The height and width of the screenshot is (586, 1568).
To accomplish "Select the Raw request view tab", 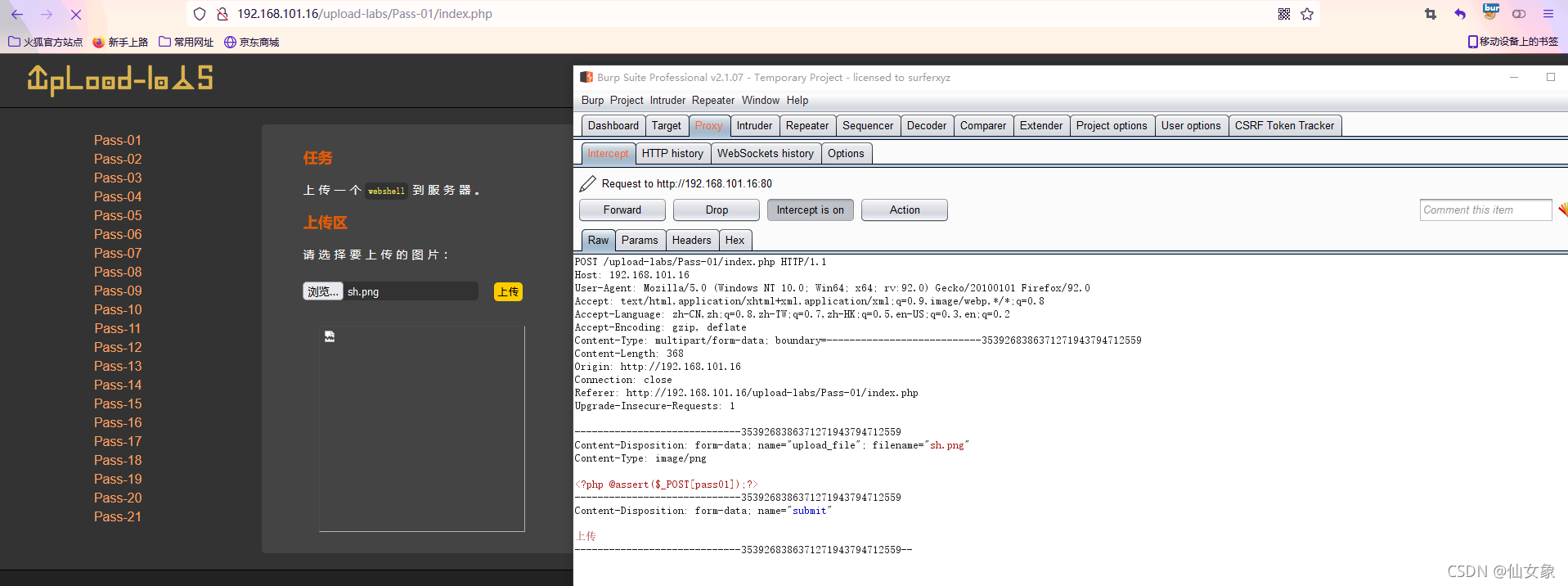I will point(598,240).
